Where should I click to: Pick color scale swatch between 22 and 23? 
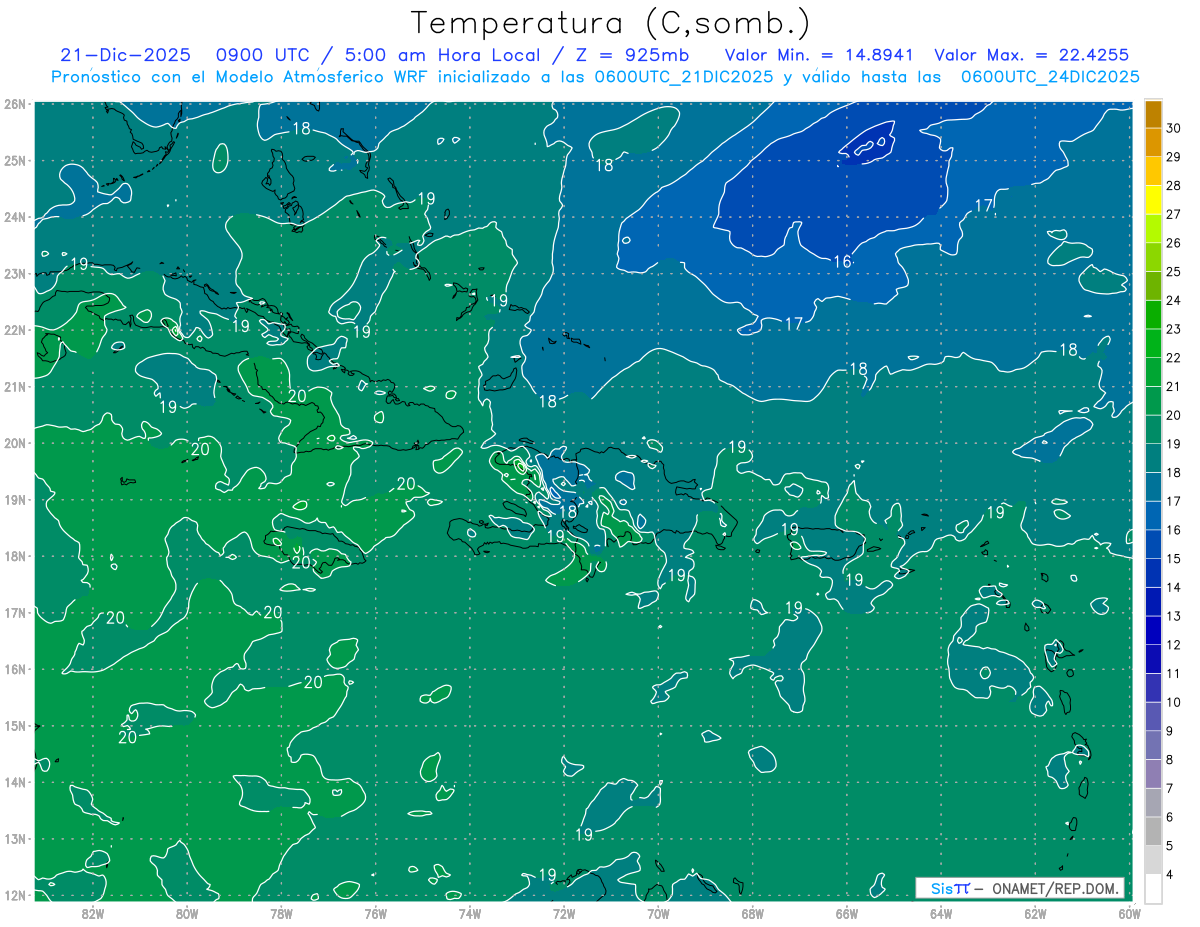pyautogui.click(x=1153, y=343)
